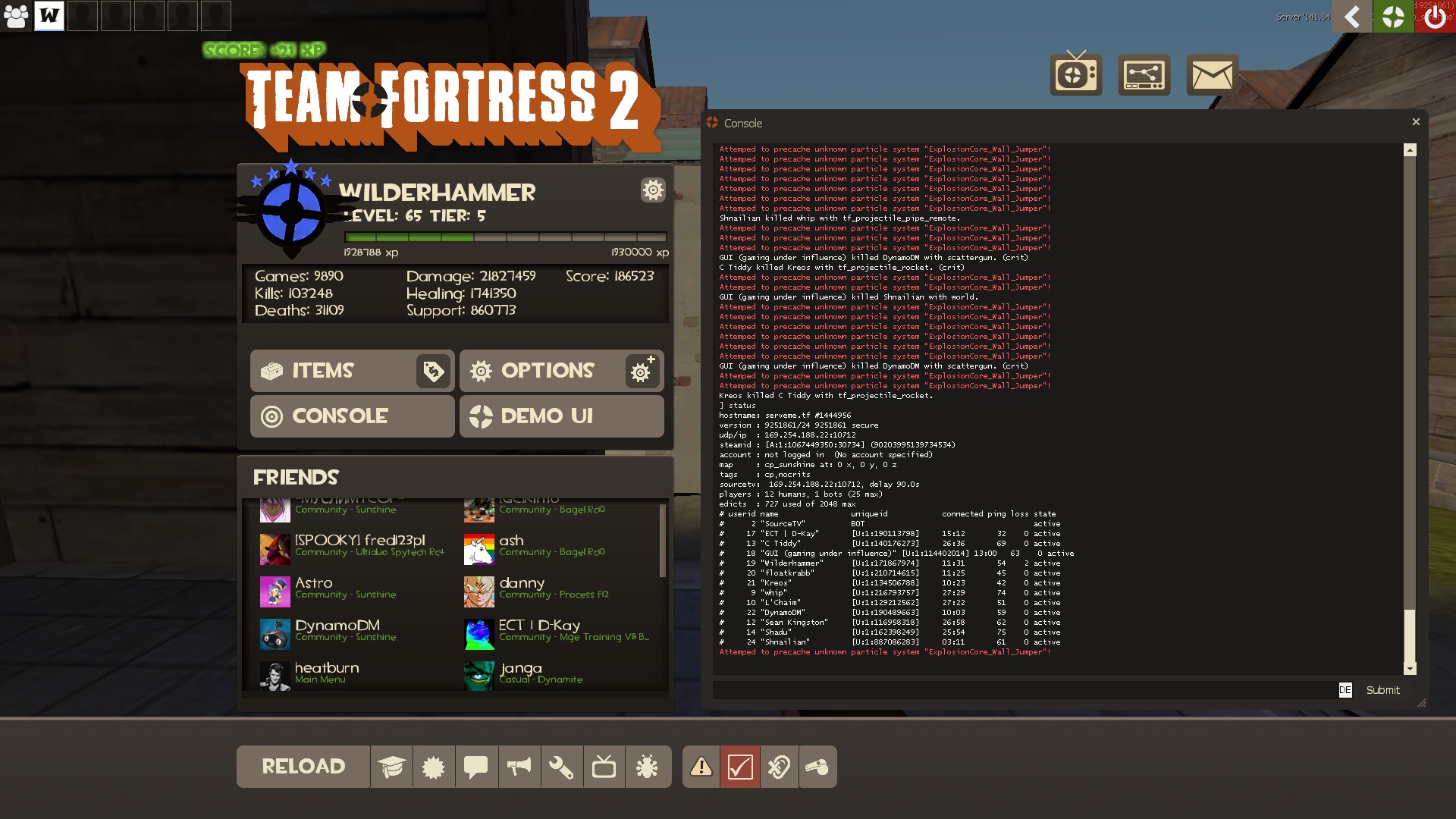Click the megaphone announcements icon
Viewport: 1456px width, 819px height.
click(x=519, y=767)
